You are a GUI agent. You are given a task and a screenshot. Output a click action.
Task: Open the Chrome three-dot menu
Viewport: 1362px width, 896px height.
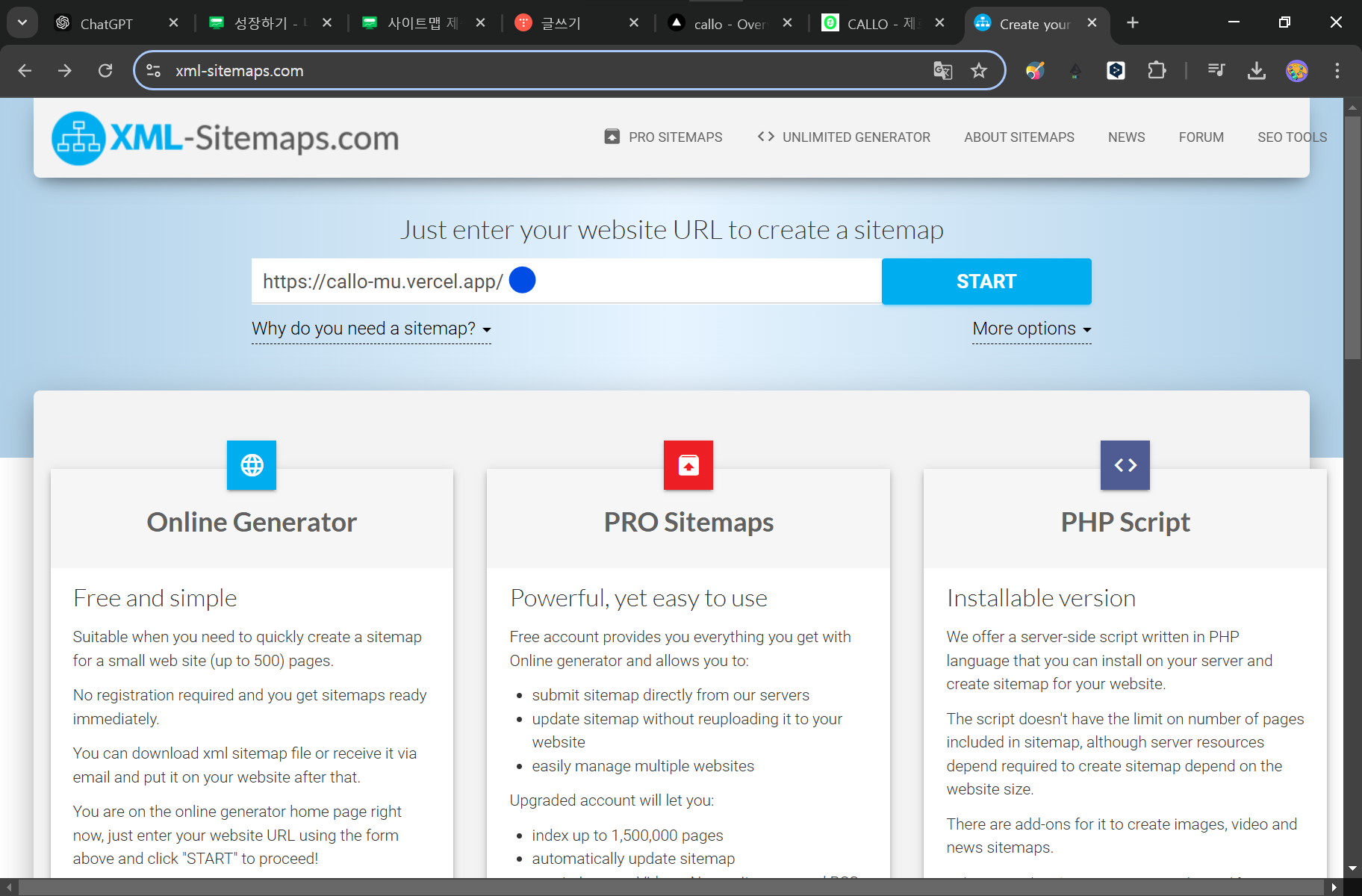click(x=1337, y=71)
